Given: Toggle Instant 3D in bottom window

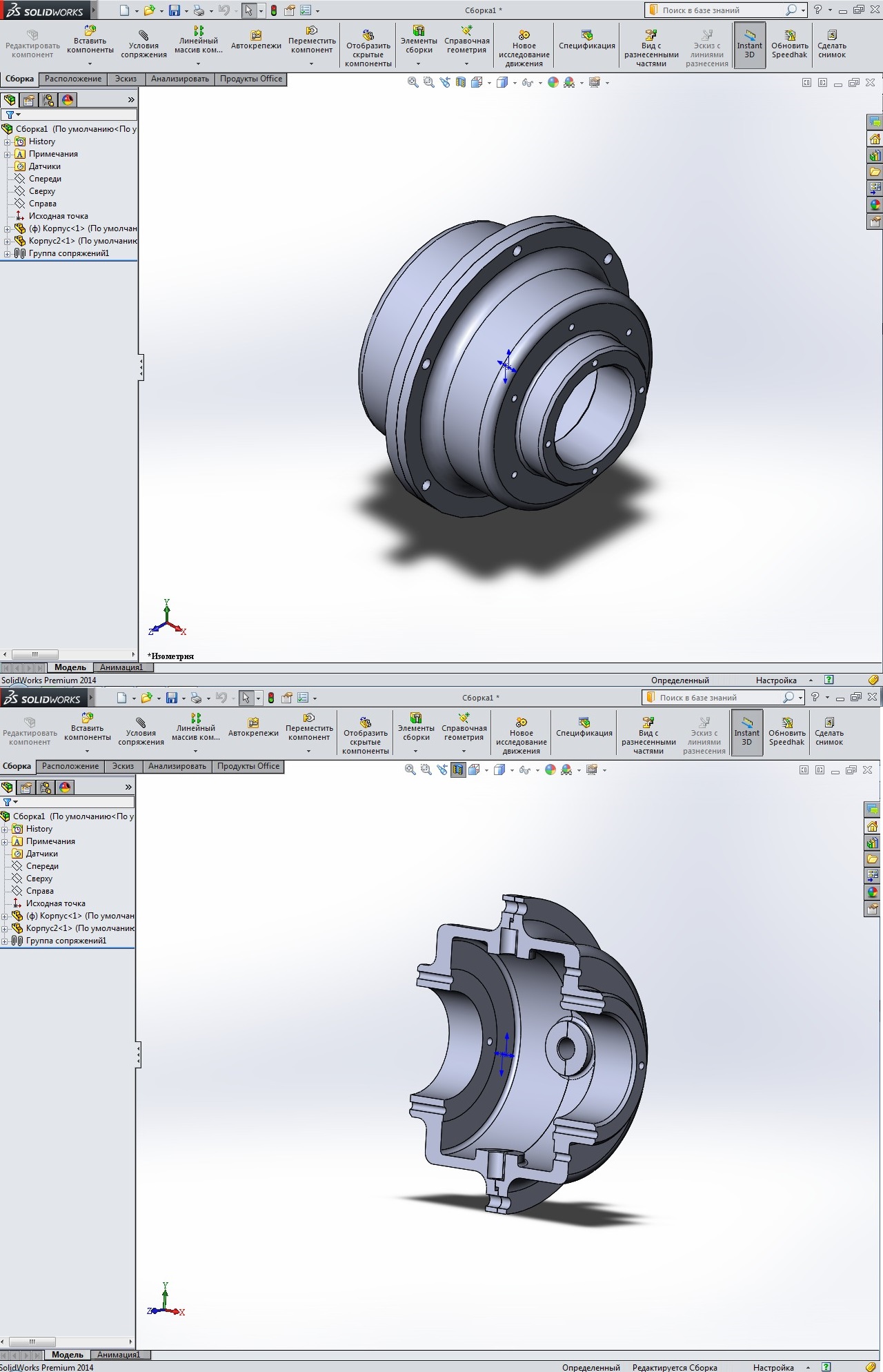Looking at the screenshot, I should 747,732.
